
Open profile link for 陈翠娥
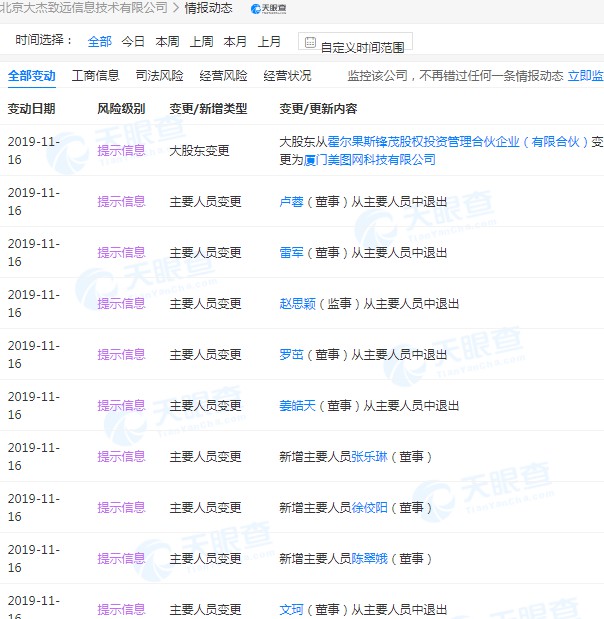coord(370,559)
